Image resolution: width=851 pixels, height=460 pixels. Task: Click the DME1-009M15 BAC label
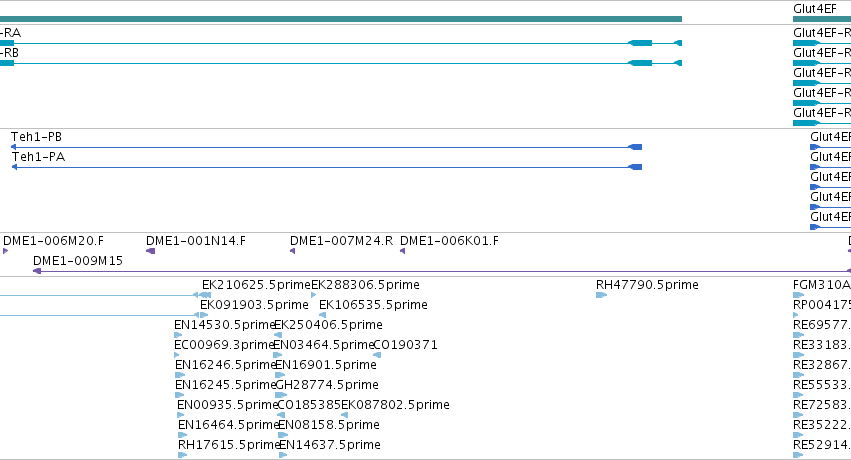(78, 261)
